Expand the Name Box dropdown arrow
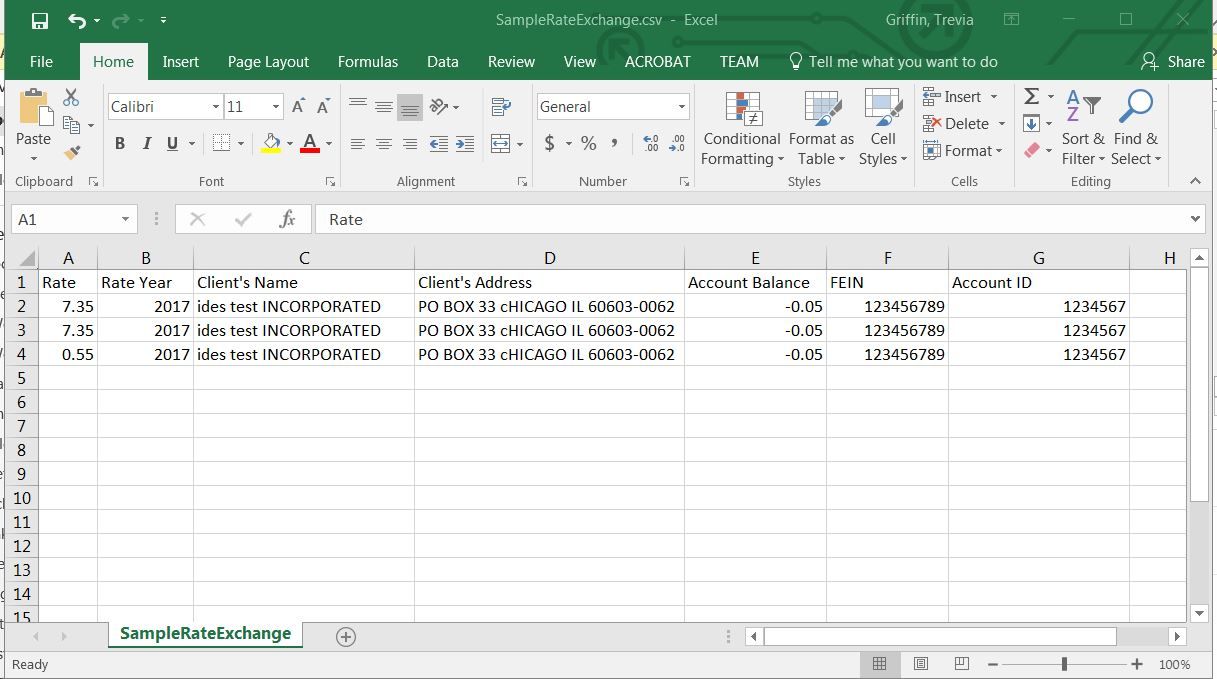 126,219
